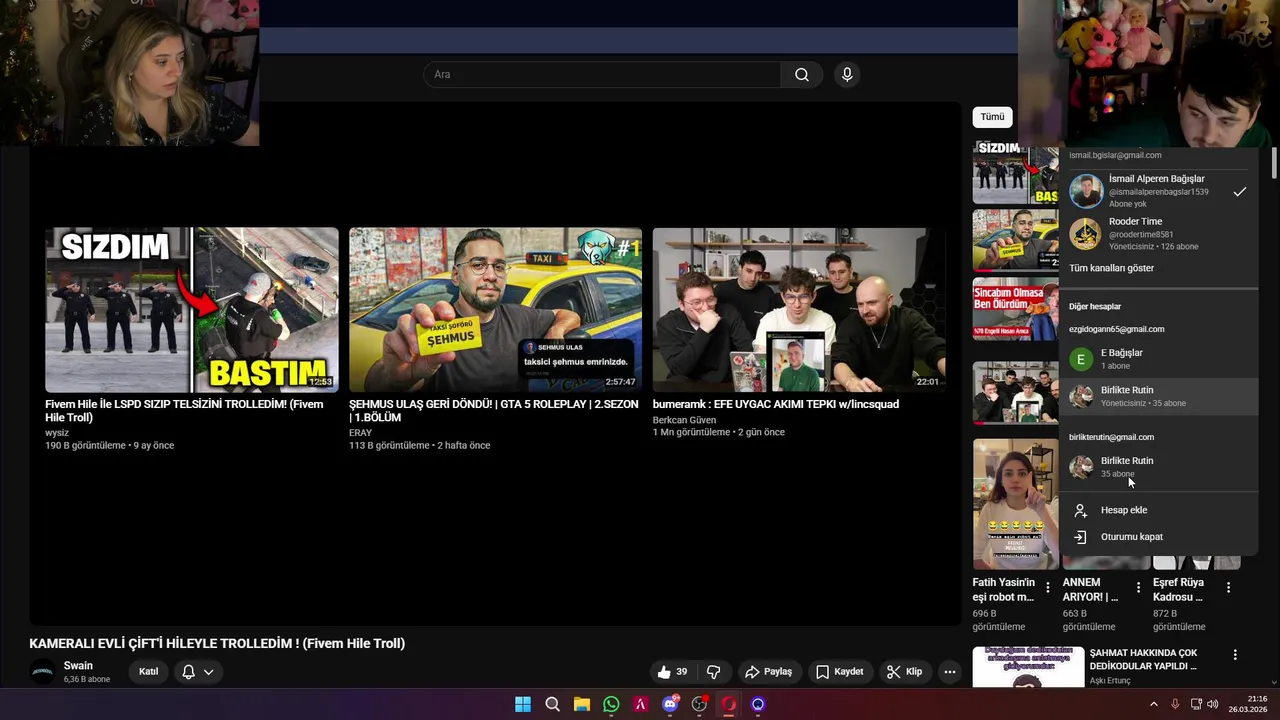Open the ŞEHMUS taxi video thumbnail
The image size is (1280, 720).
pyautogui.click(x=495, y=310)
